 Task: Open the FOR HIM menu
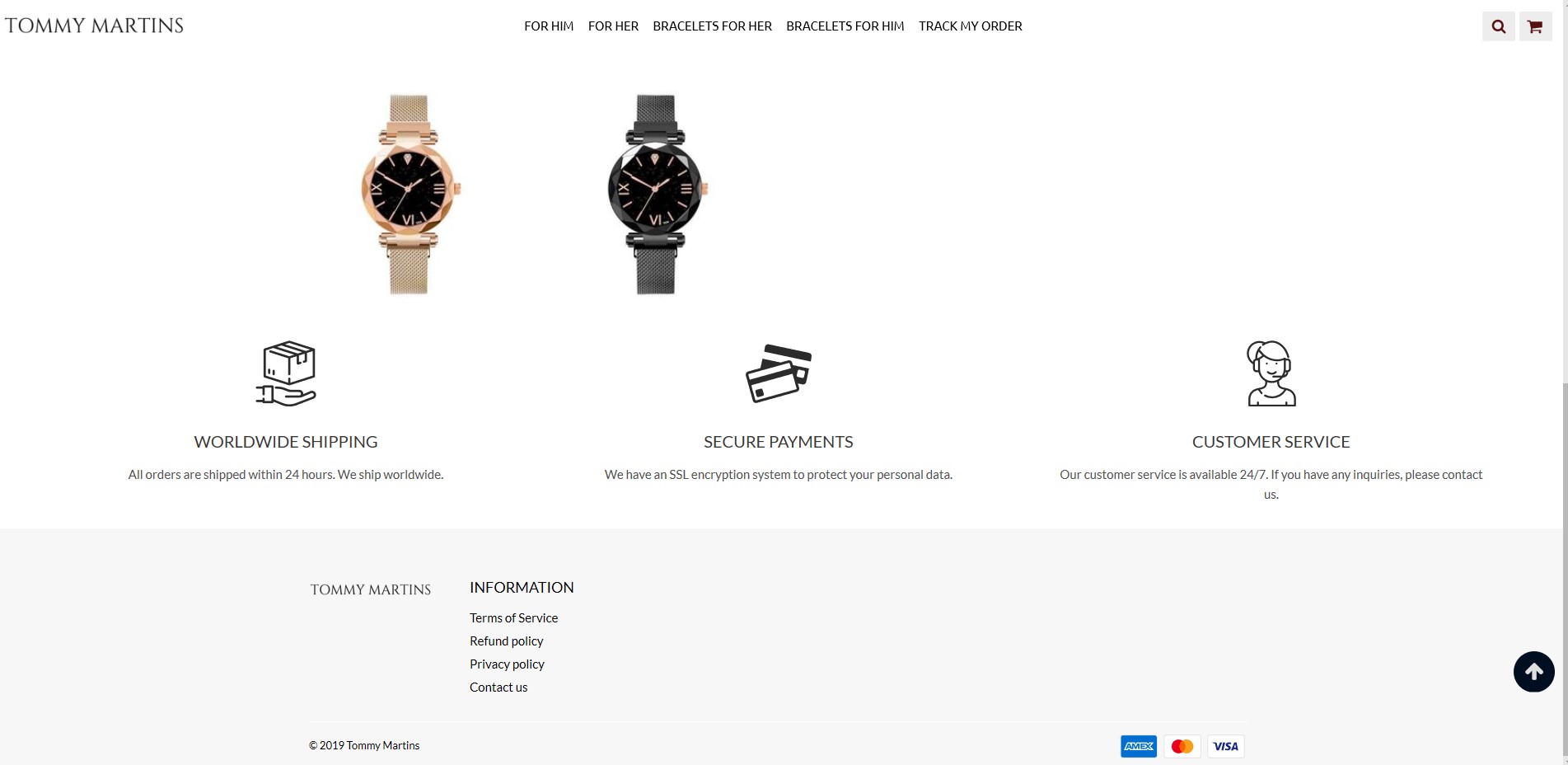point(549,26)
